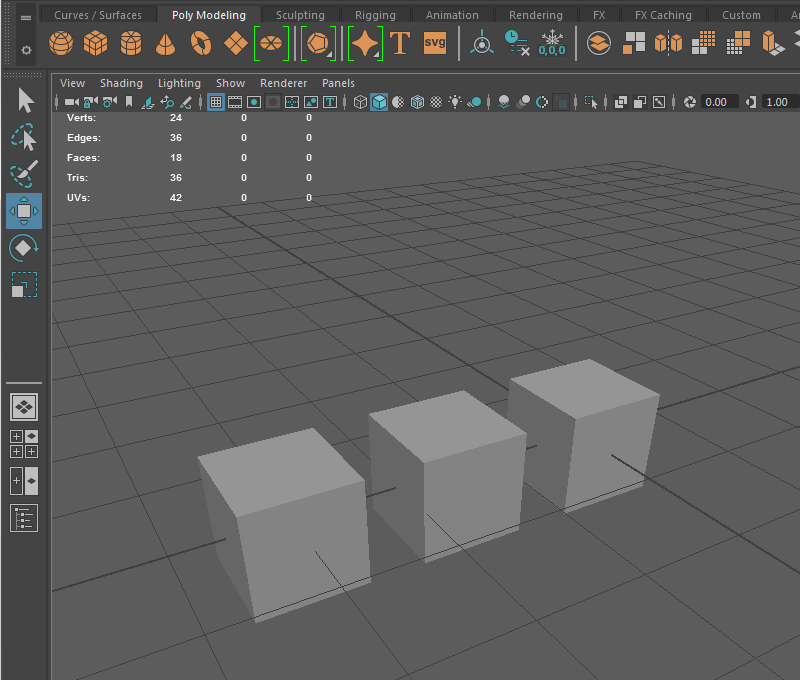Toggle viewport shadows icon
This screenshot has width=800, height=680.
tap(474, 103)
